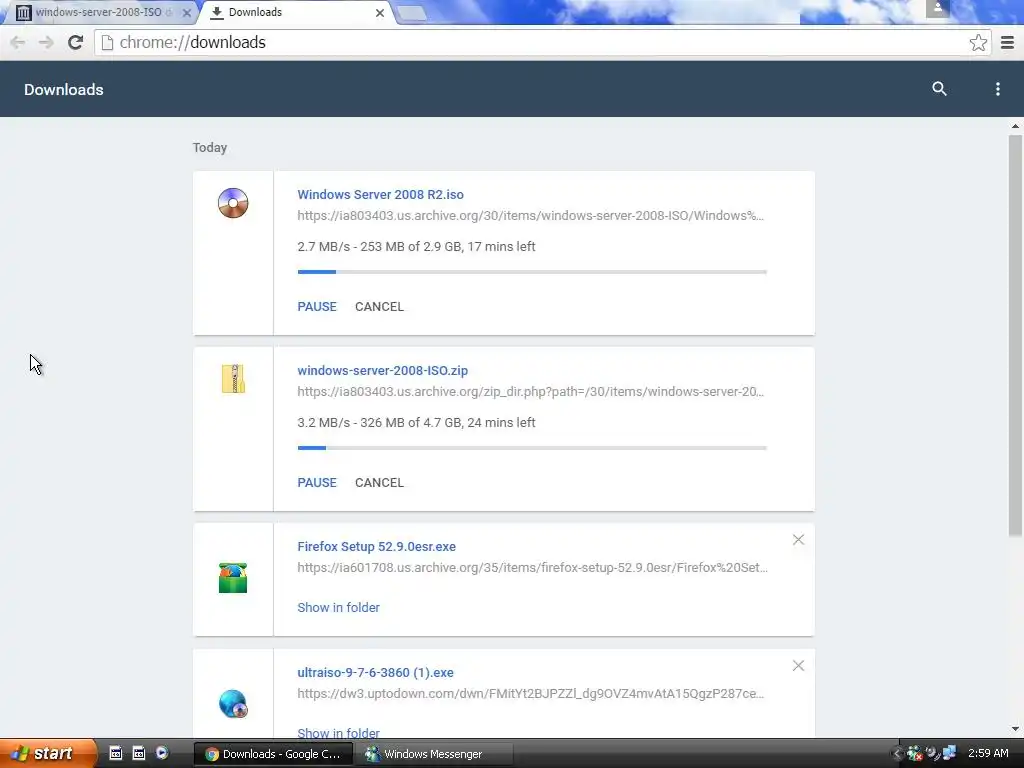The image size is (1024, 768).
Task: Click the Firefox Setup source URL
Action: coord(532,568)
